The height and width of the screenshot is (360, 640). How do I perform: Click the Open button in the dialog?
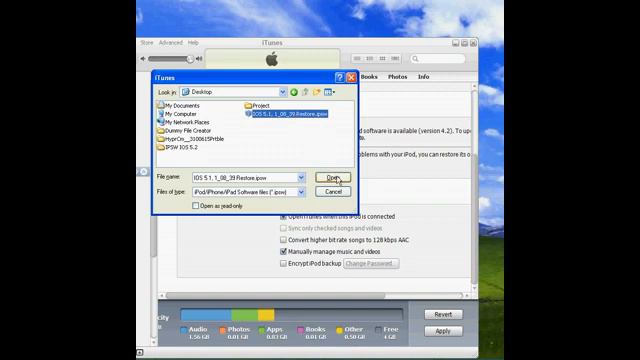pos(333,178)
